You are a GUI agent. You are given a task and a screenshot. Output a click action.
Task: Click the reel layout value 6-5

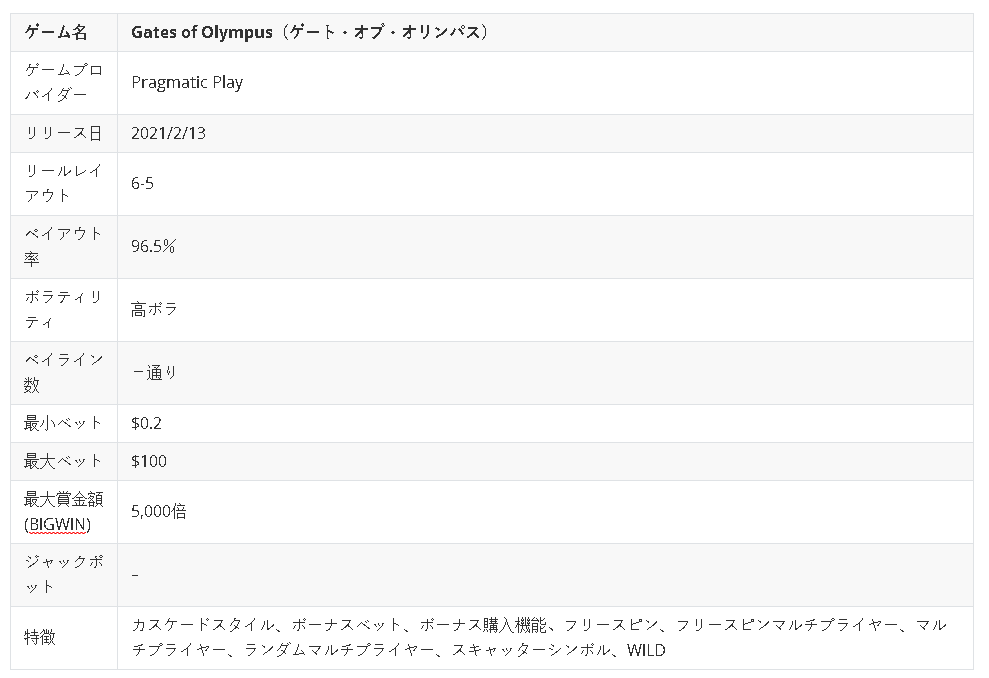click(142, 184)
